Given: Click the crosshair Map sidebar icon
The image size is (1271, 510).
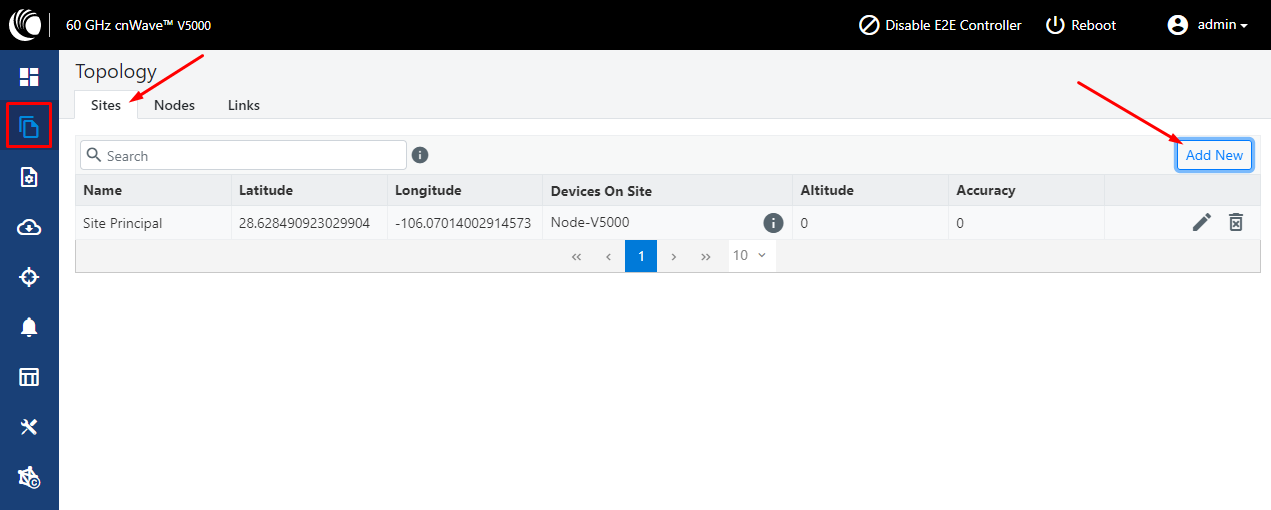Looking at the screenshot, I should (29, 277).
